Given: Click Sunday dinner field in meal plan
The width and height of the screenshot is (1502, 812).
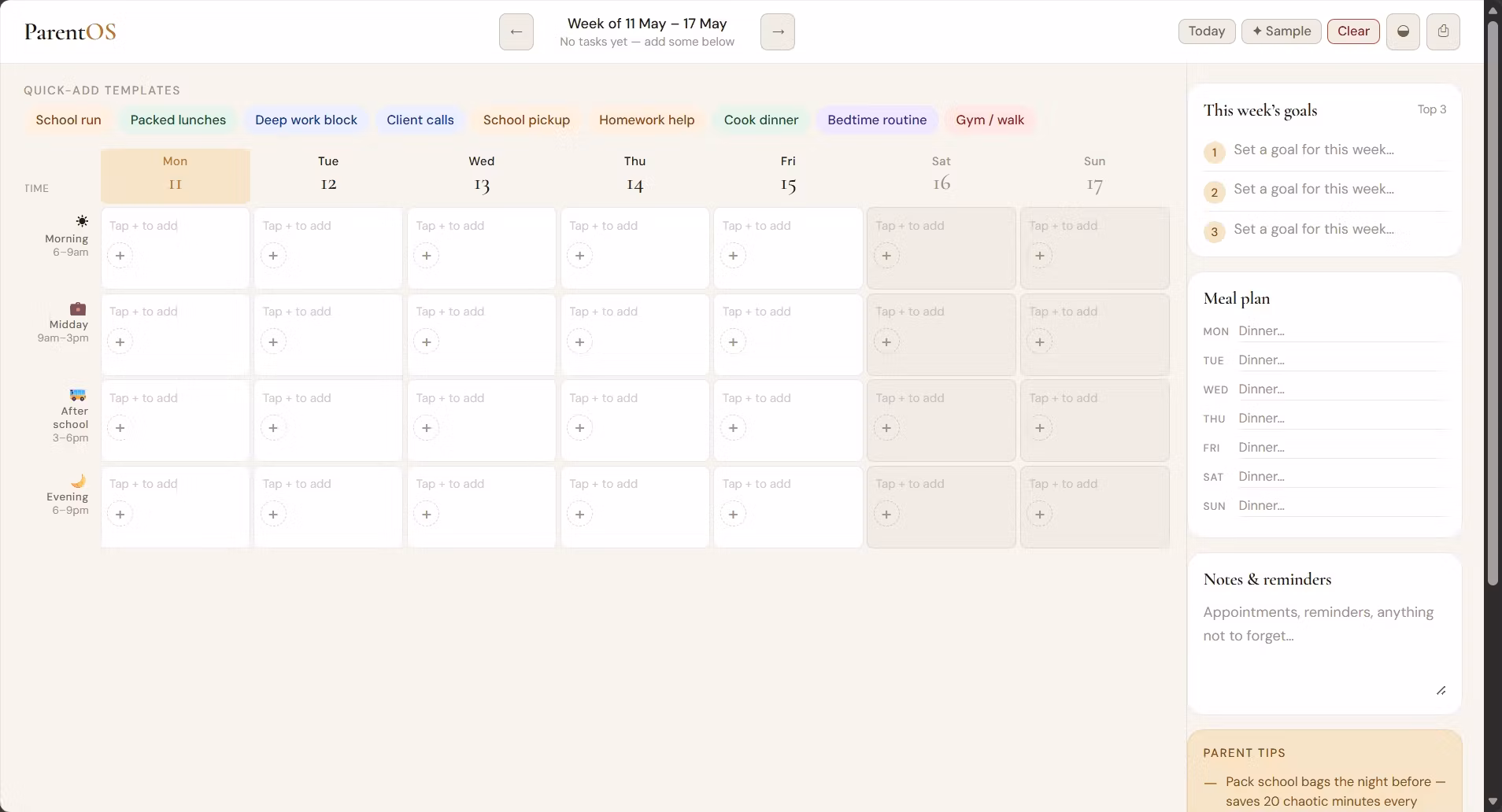Looking at the screenshot, I should 1341,506.
